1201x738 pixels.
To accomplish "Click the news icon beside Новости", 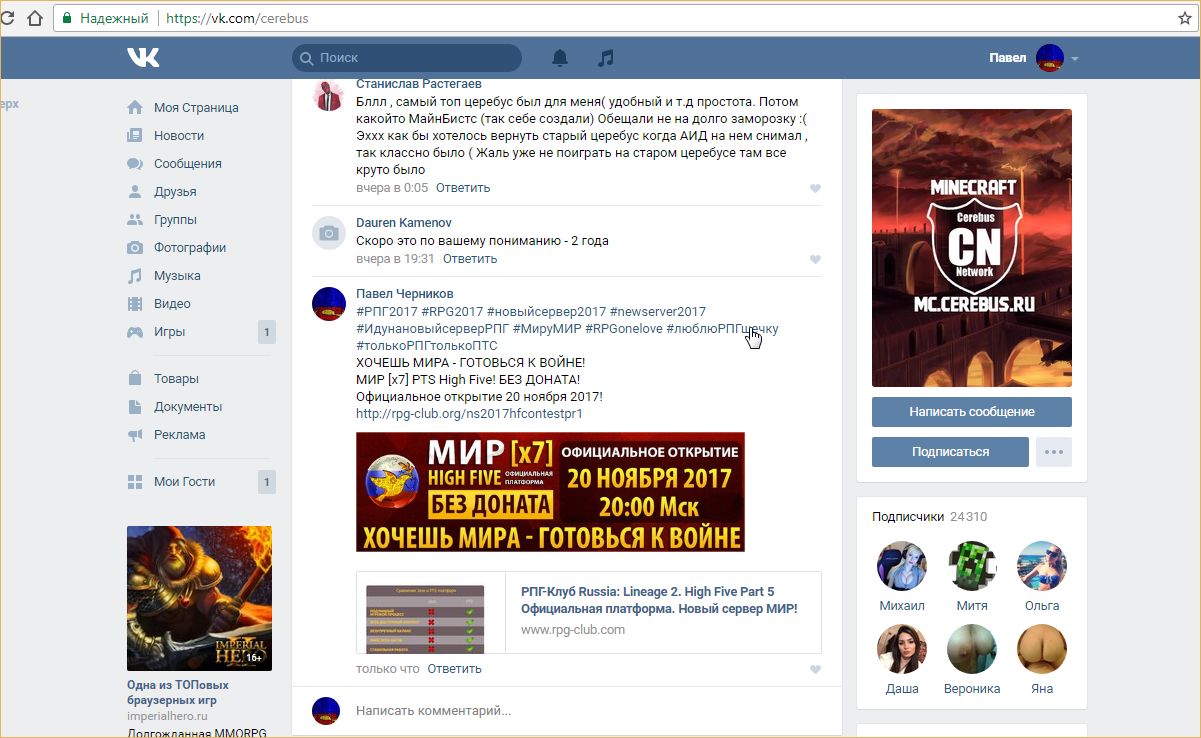I will pyautogui.click(x=135, y=136).
